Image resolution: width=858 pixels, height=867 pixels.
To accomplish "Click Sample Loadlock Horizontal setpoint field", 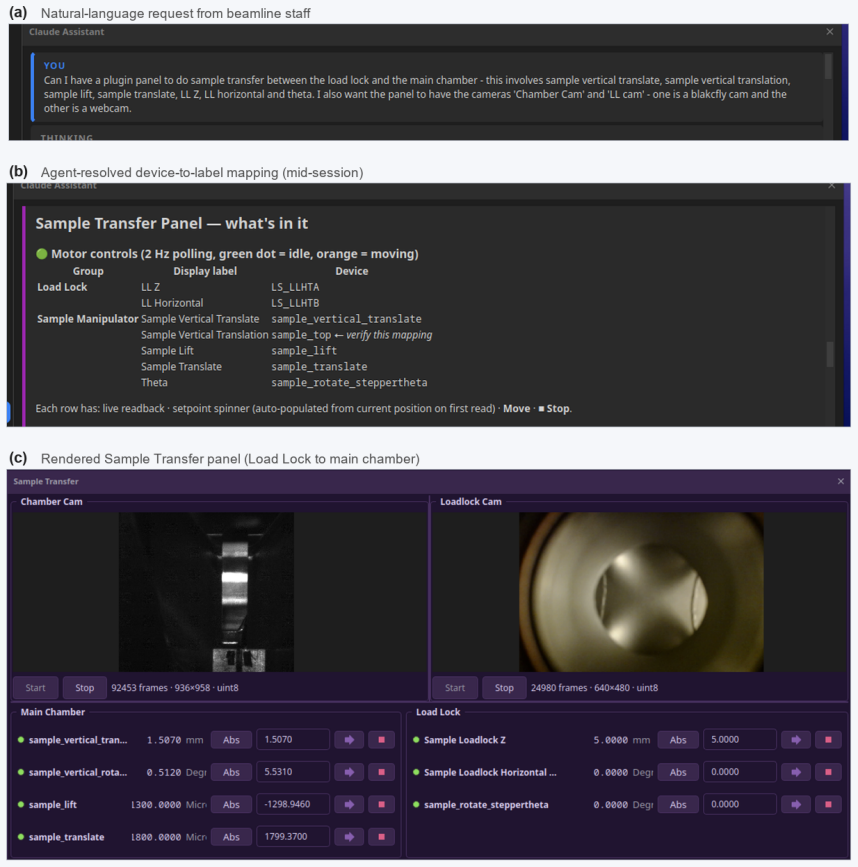I will click(x=740, y=772).
